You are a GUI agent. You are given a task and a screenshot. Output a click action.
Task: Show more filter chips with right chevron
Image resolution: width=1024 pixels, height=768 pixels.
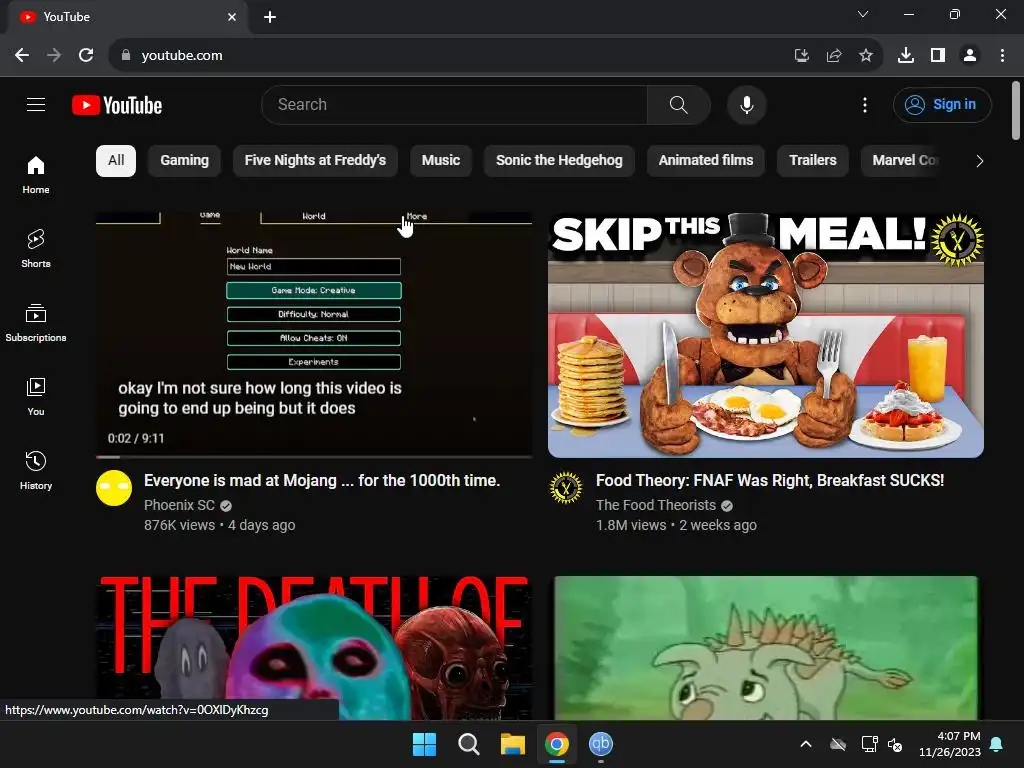point(979,161)
